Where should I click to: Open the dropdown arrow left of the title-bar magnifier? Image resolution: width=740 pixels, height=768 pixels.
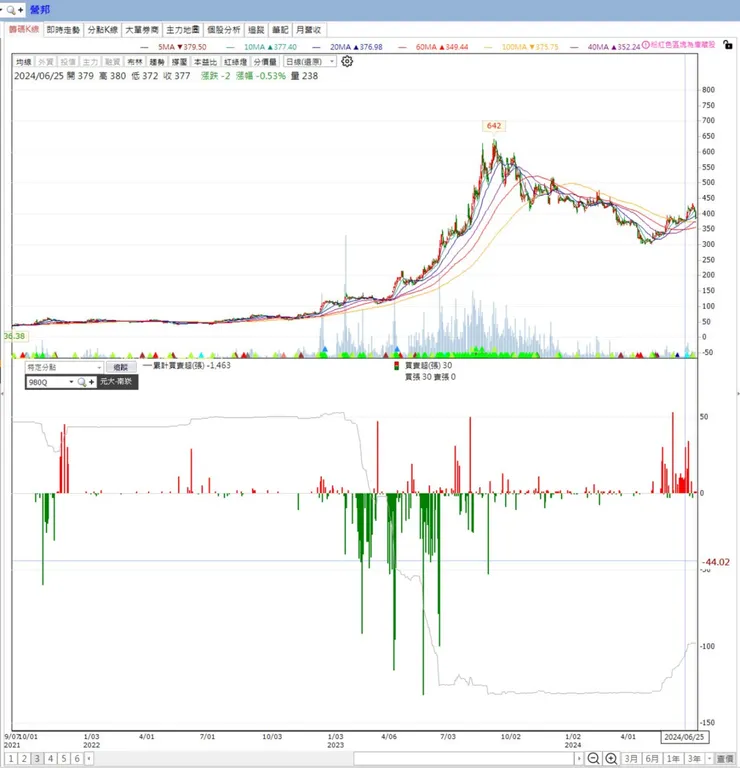tap(1, 10)
